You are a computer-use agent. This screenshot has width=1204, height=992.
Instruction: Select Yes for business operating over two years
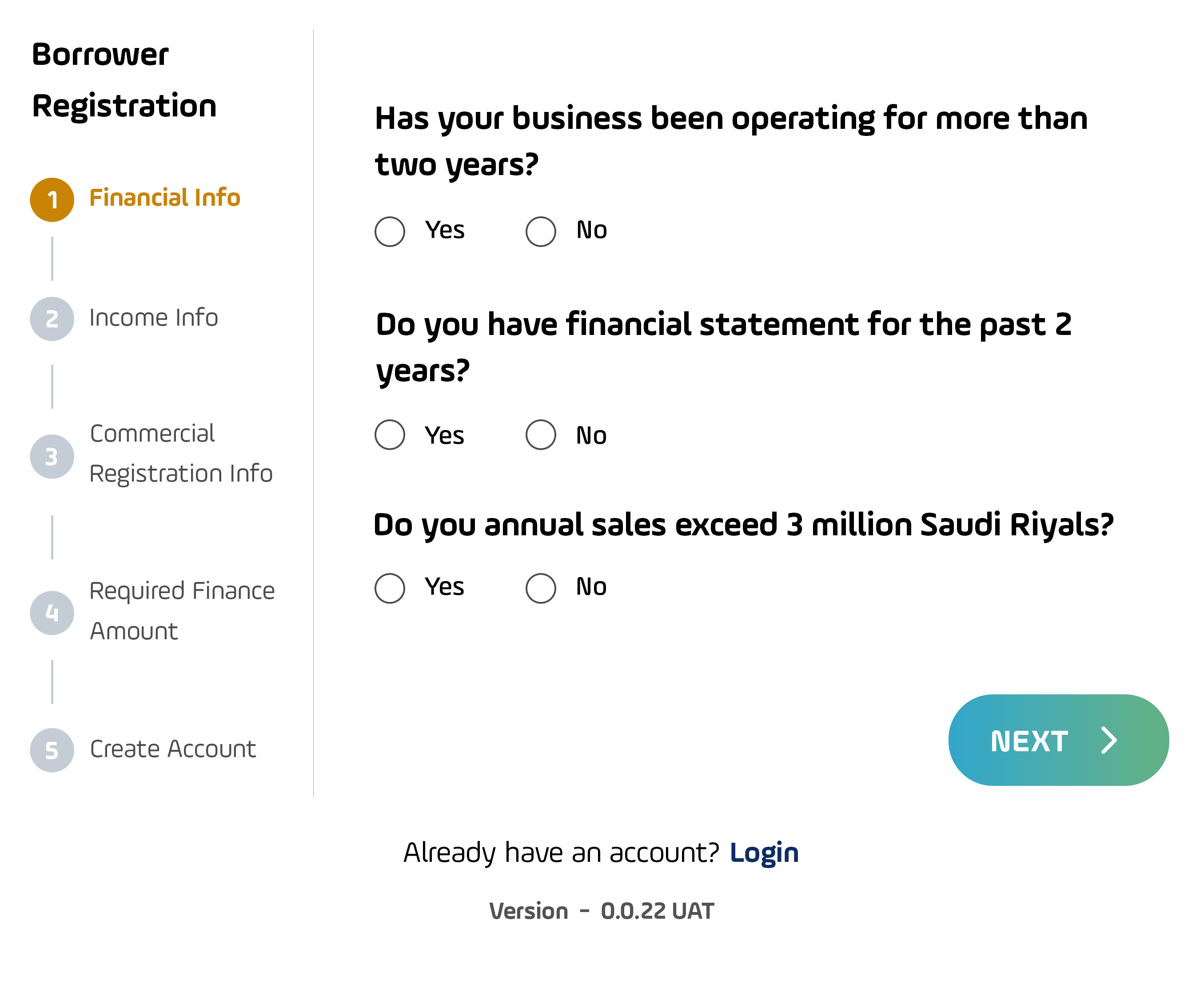pyautogui.click(x=390, y=231)
